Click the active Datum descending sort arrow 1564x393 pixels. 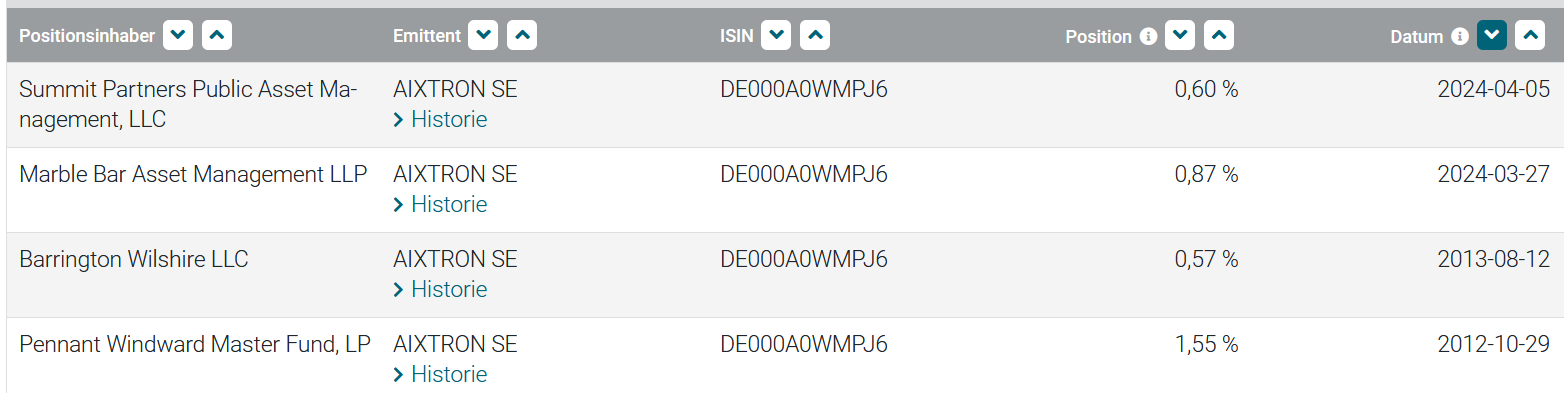[x=1492, y=36]
